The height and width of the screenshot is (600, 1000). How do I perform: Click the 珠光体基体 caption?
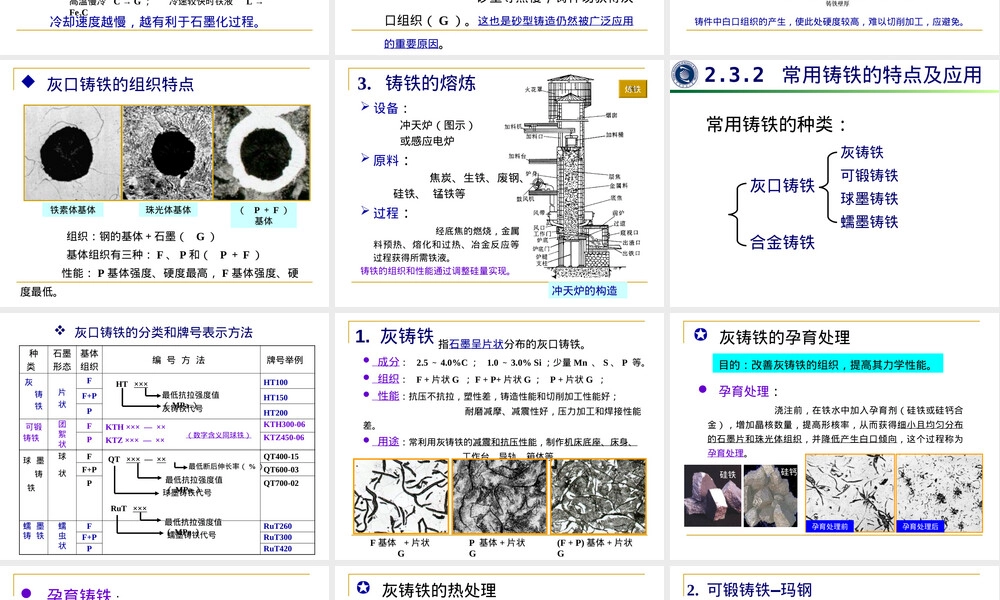point(168,210)
